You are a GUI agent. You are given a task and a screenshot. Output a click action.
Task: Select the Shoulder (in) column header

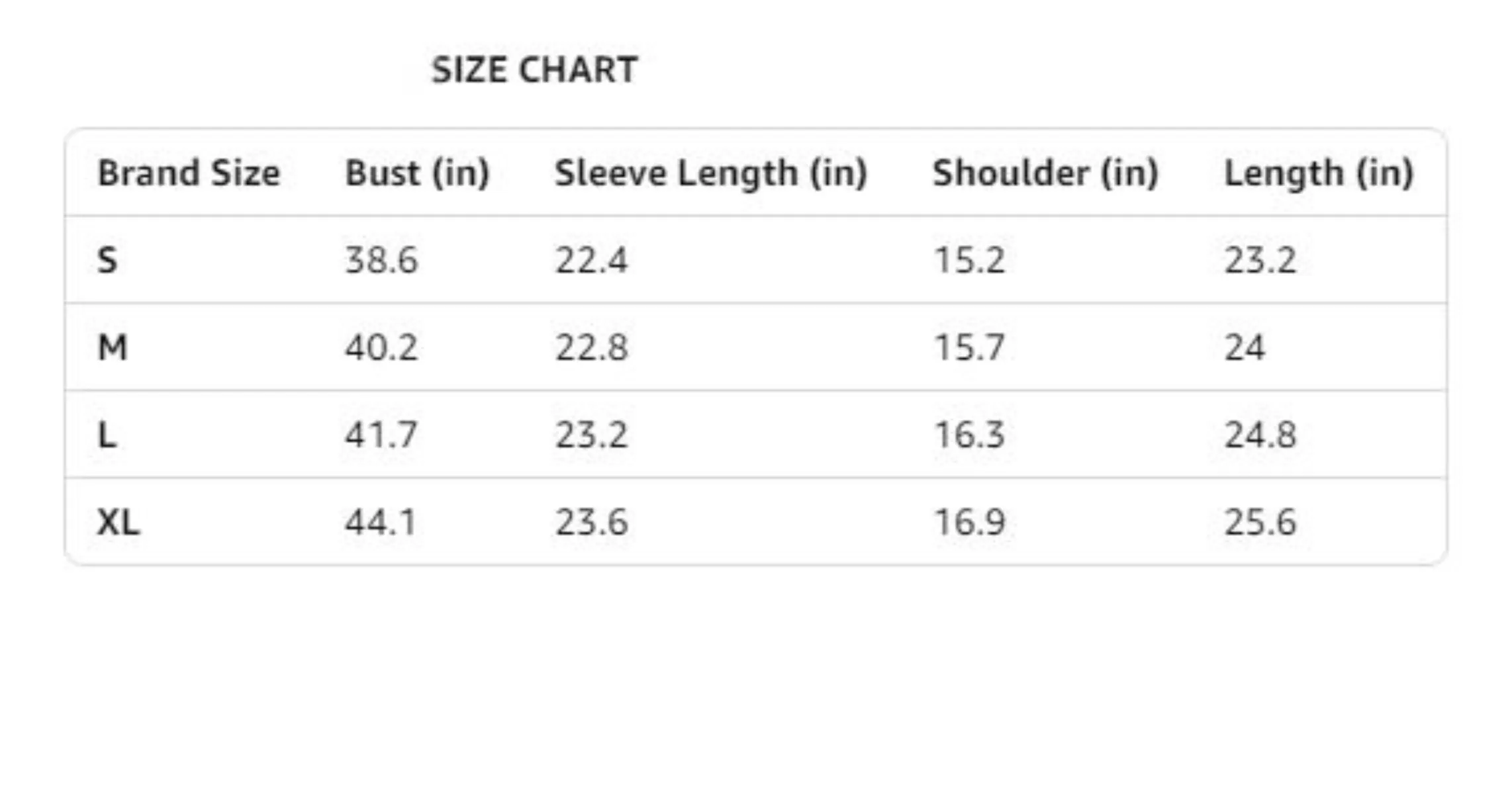click(1045, 173)
